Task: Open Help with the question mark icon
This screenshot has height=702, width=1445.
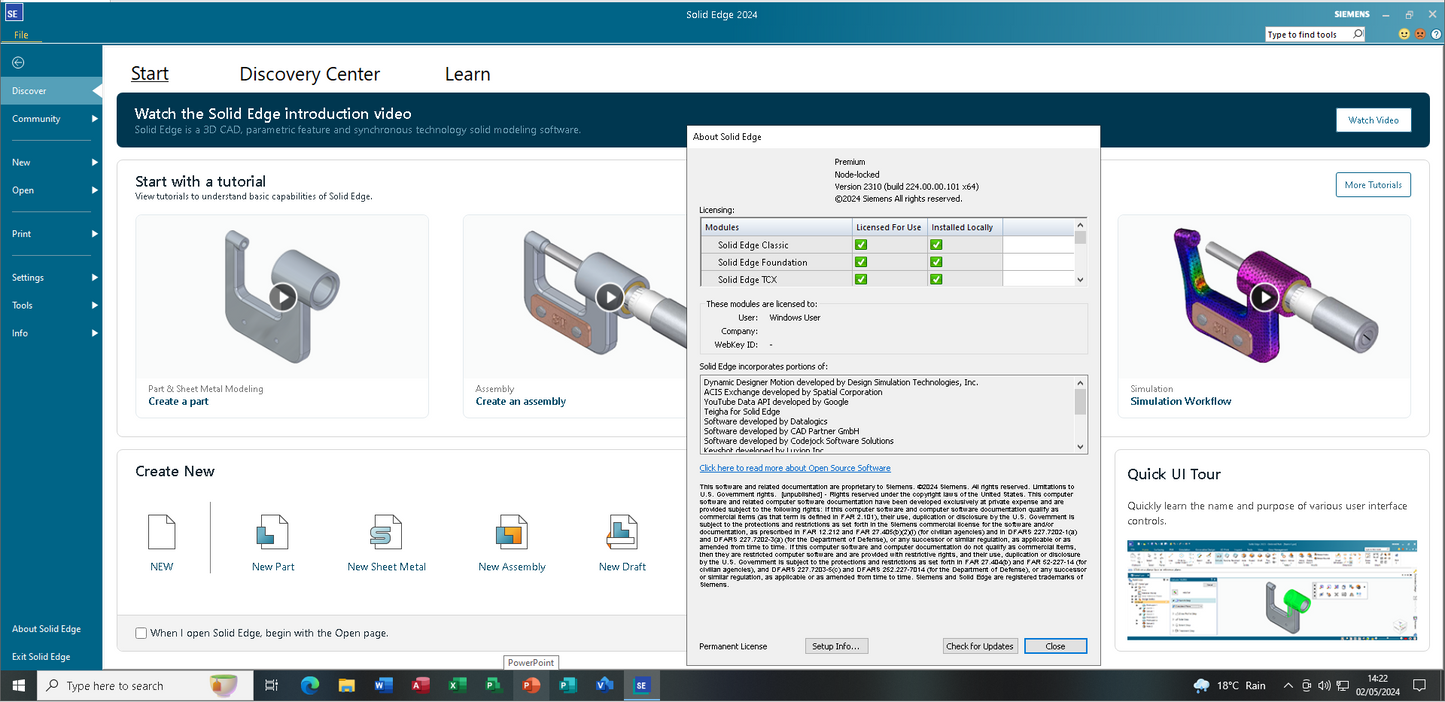Action: click(x=1434, y=34)
